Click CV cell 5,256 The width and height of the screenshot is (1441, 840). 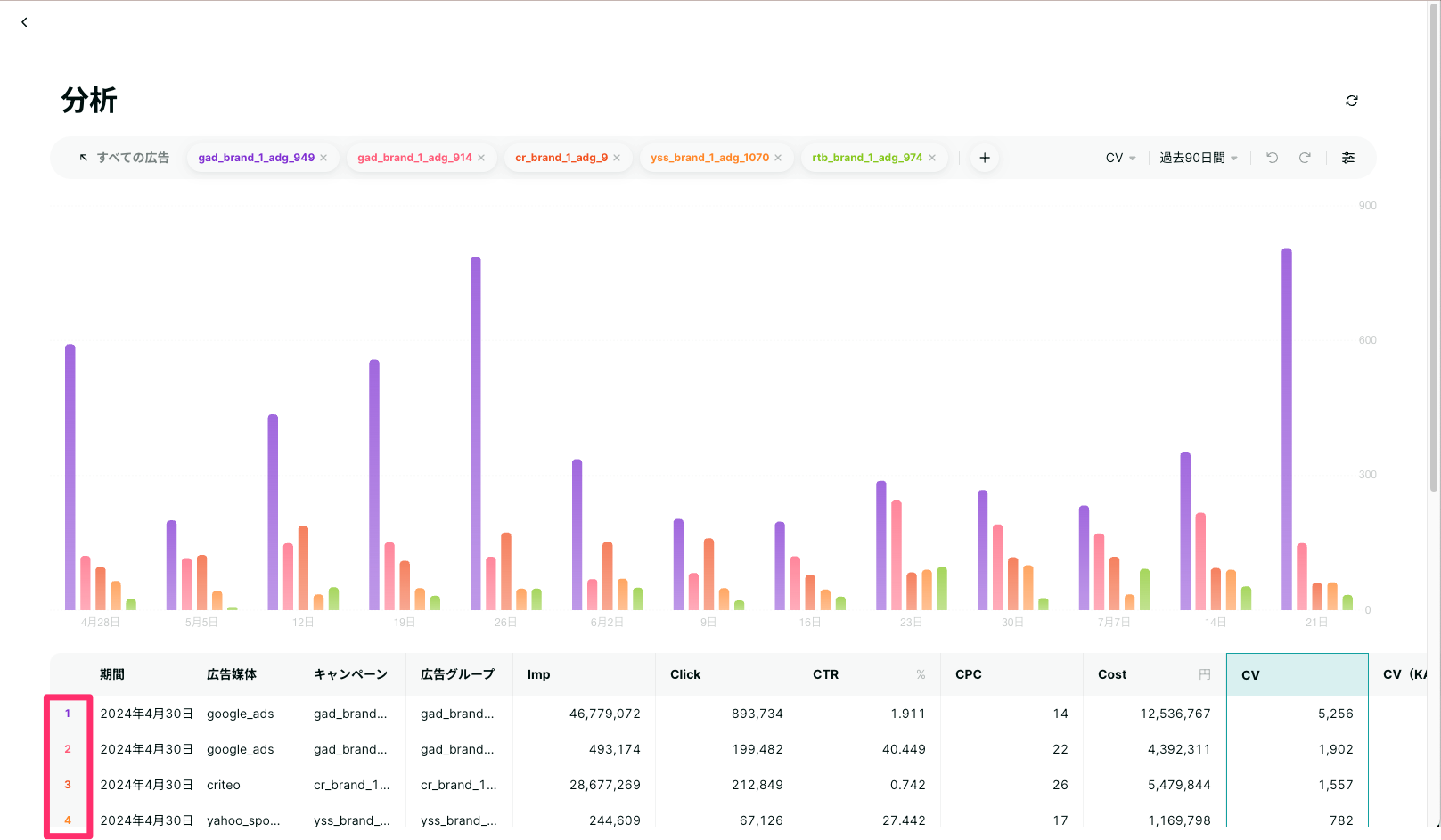[x=1336, y=714]
